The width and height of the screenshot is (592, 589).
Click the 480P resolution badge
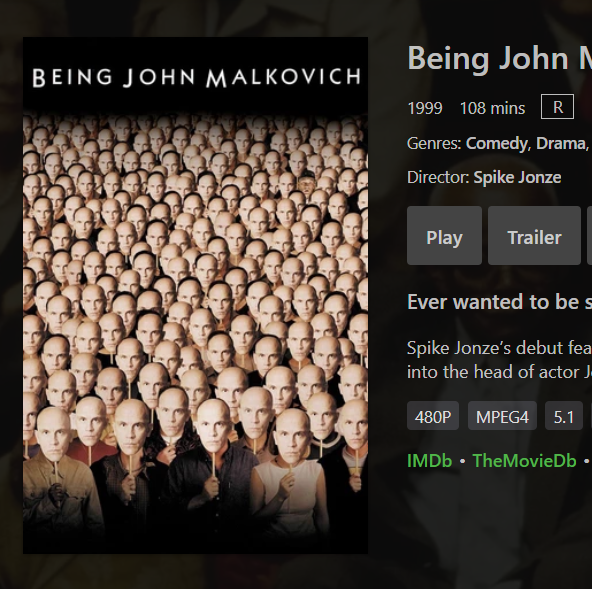click(x=433, y=416)
